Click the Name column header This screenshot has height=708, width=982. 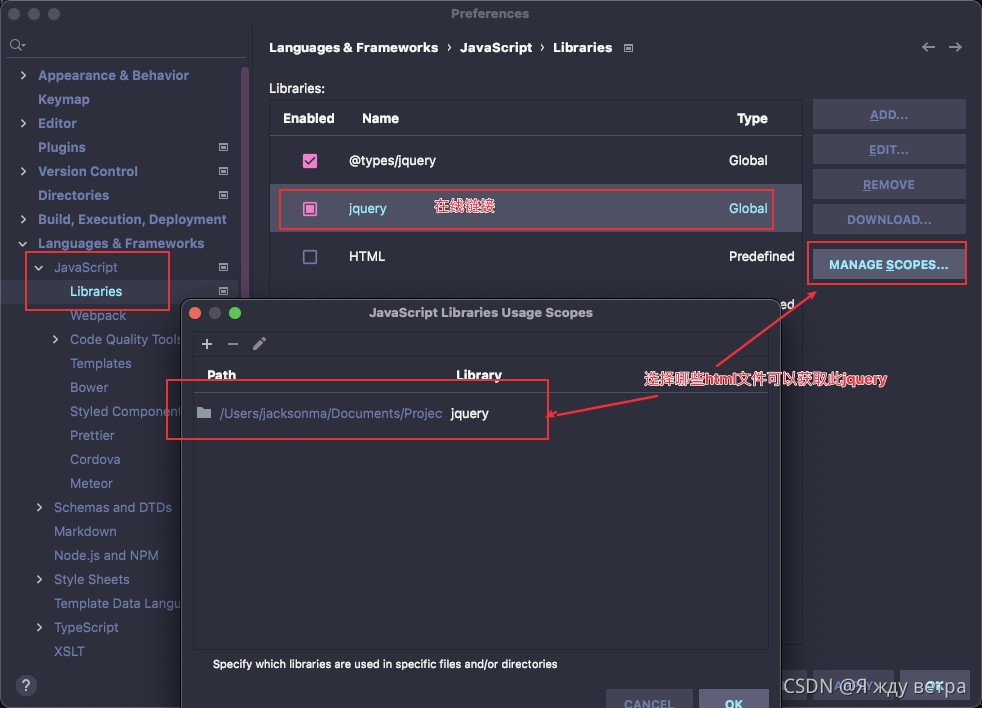[380, 118]
